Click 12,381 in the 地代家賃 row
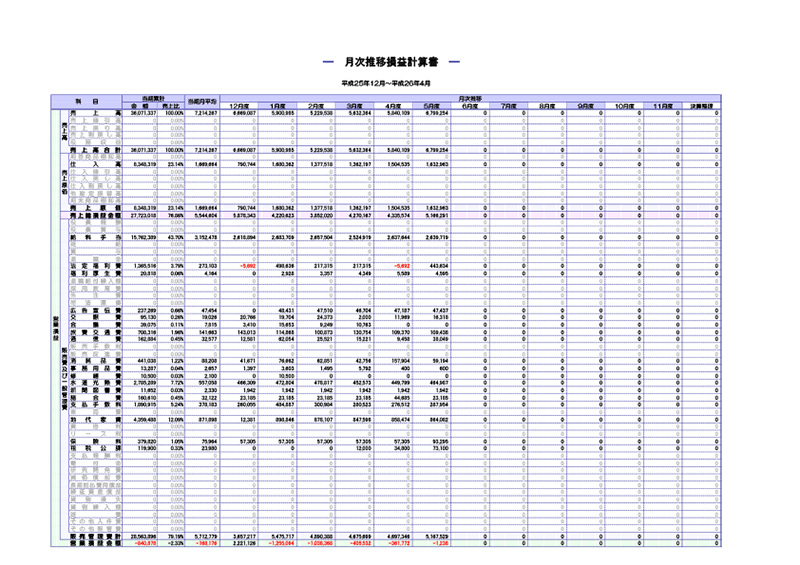 tap(248, 420)
